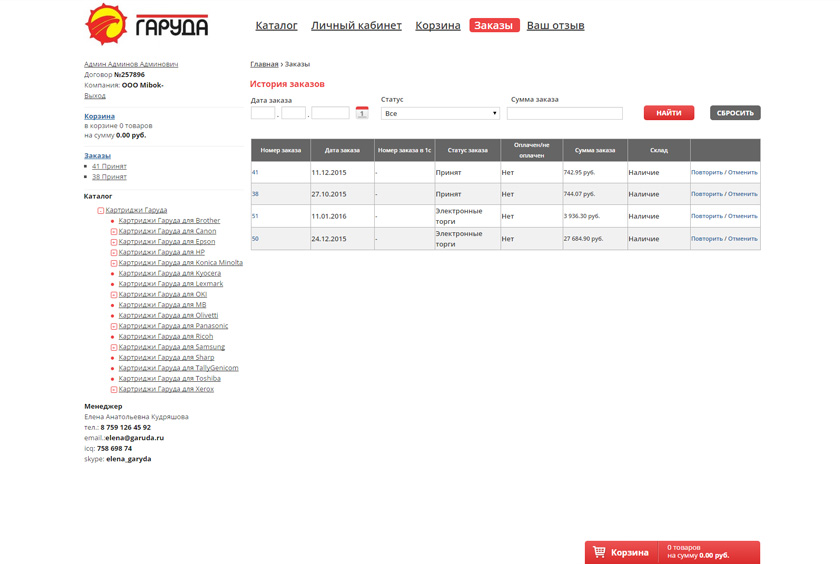
Task: Click Повторить for order 51
Action: (707, 216)
